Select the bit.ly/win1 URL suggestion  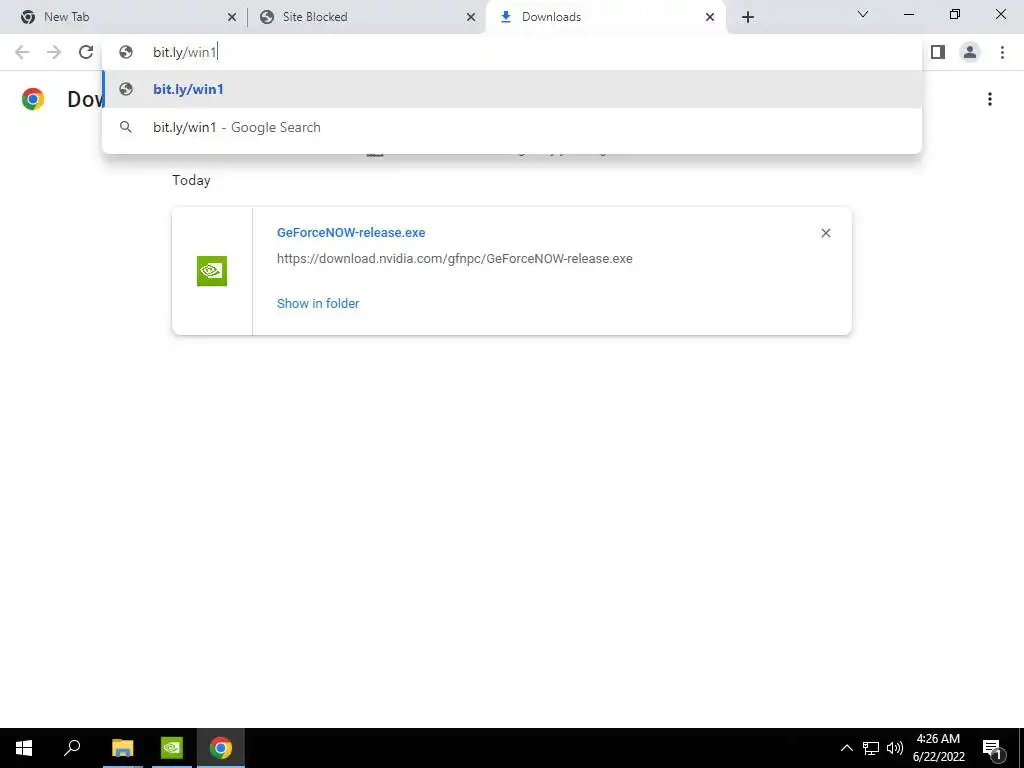coord(512,89)
